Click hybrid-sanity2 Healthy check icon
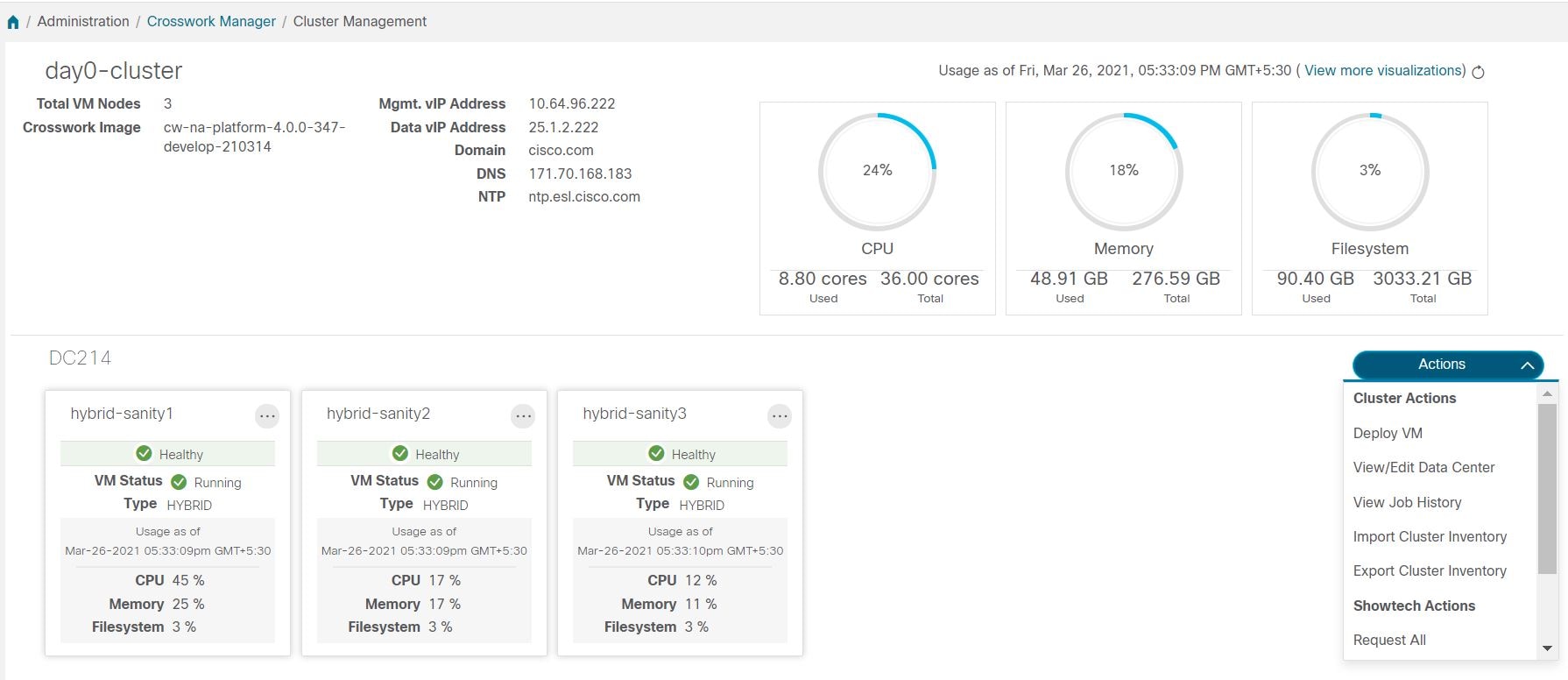This screenshot has height=680, width=1568. (x=400, y=453)
